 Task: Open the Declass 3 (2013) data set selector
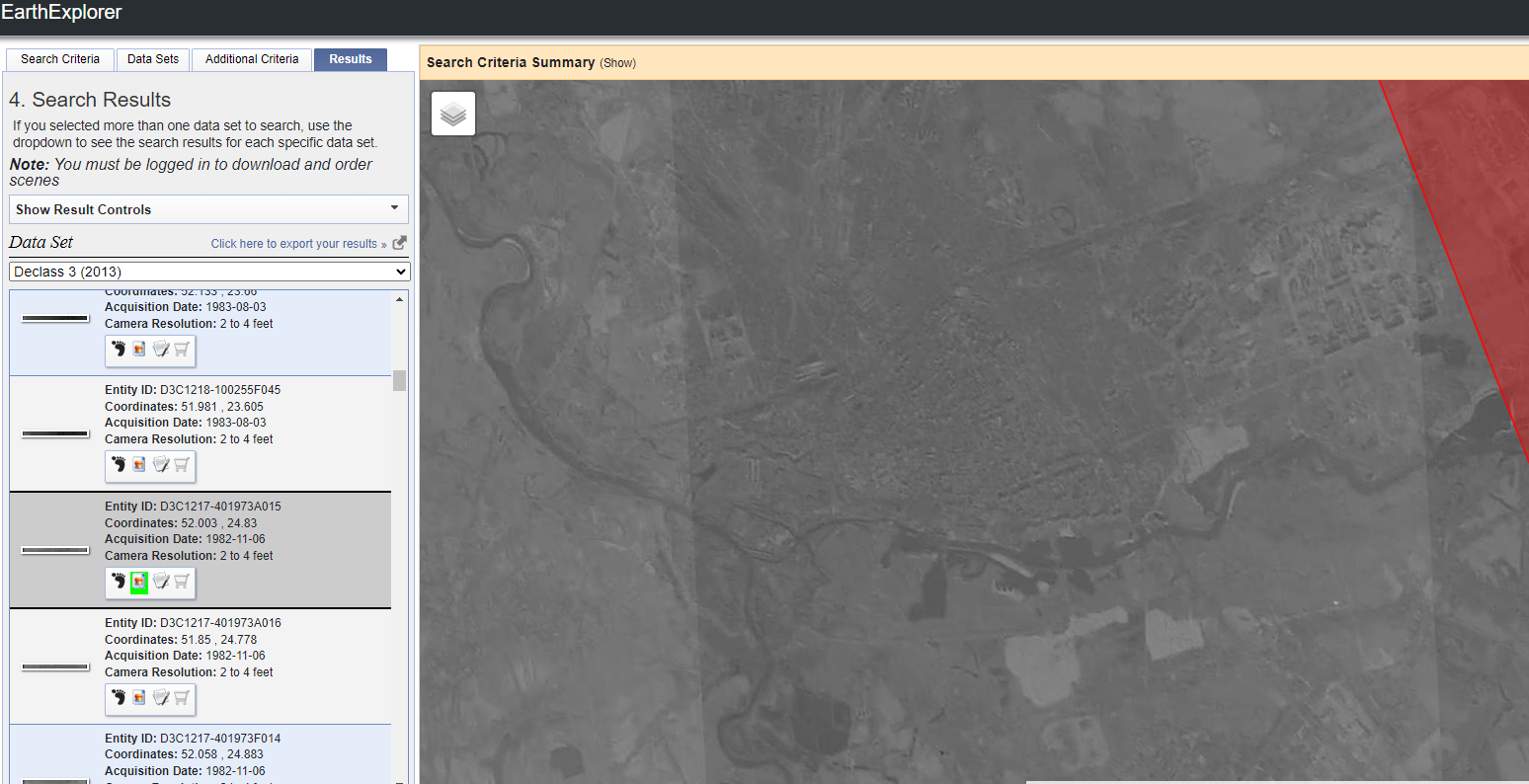(210, 272)
